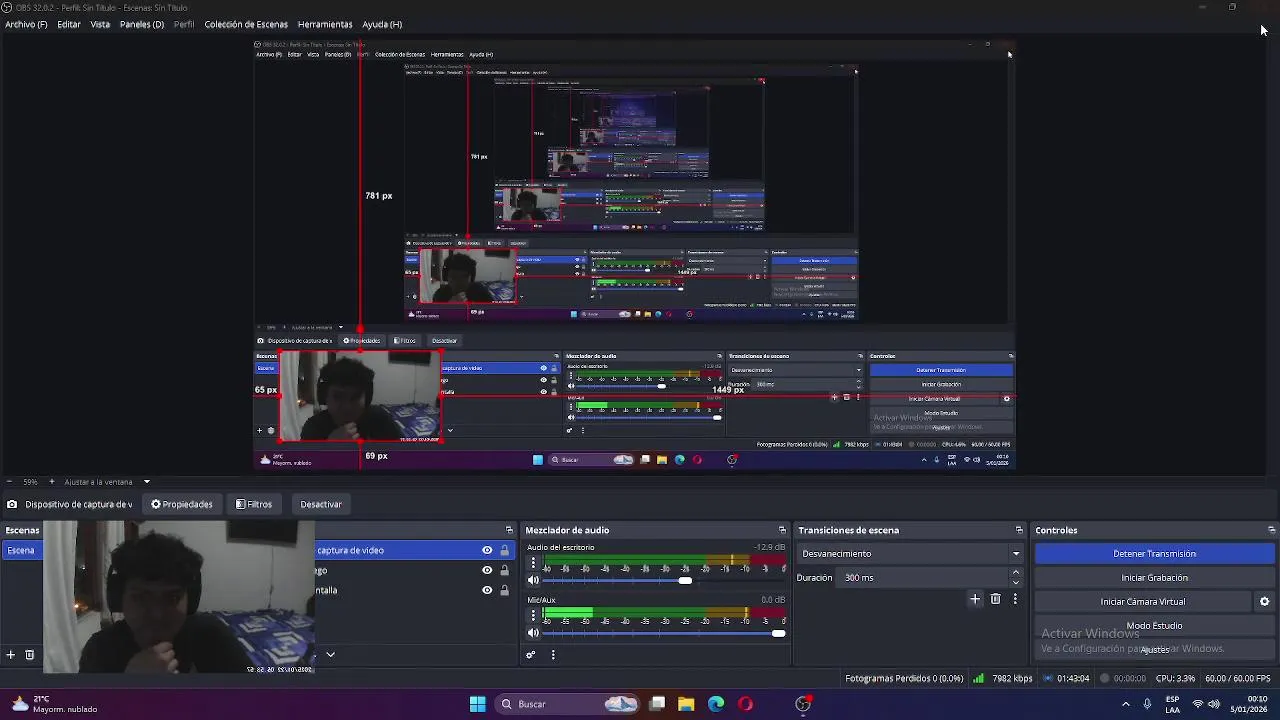Open source Filtros button
Viewport: 1280px width, 720px height.
coord(254,504)
